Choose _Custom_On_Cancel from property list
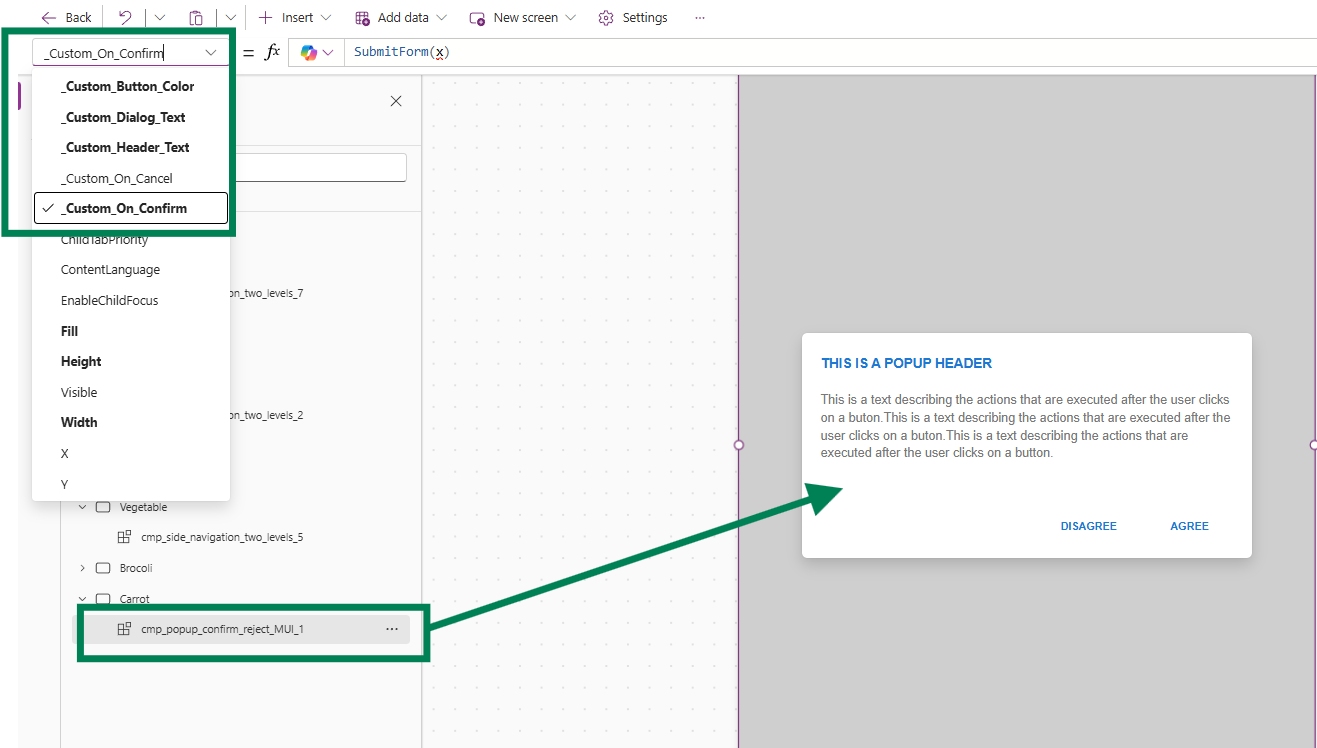 (116, 178)
